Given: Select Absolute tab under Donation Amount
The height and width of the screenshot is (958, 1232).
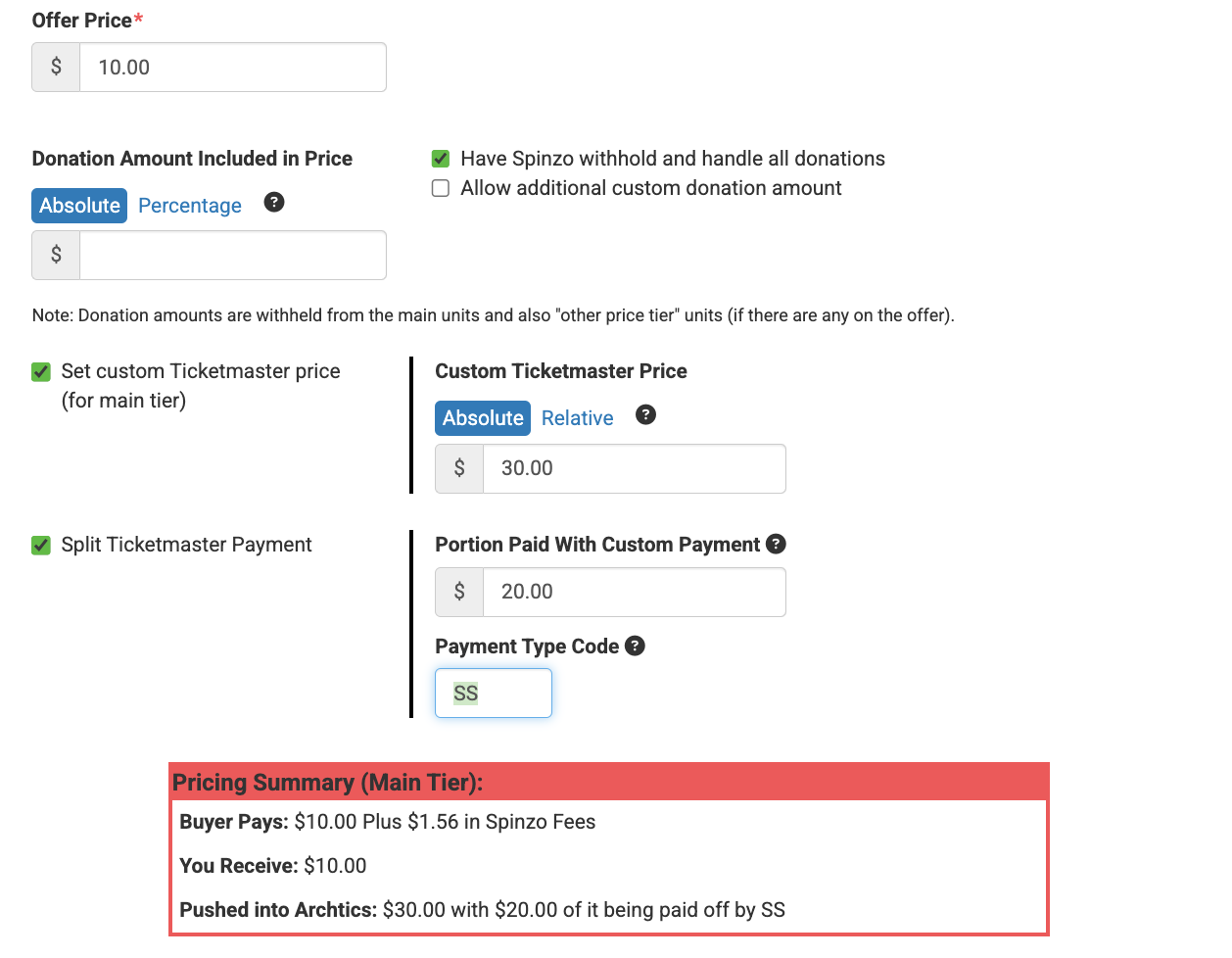Looking at the screenshot, I should pyautogui.click(x=79, y=206).
